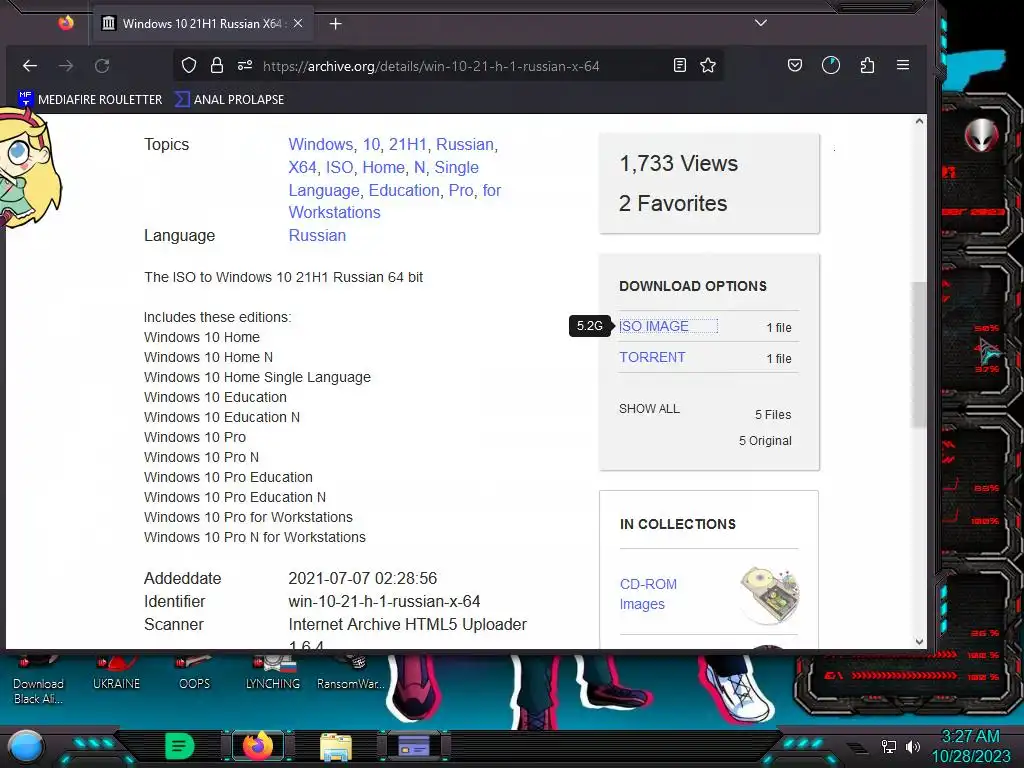Image resolution: width=1024 pixels, height=768 pixels.
Task: Click the vertical scrollbar thumb
Action: coord(920,355)
